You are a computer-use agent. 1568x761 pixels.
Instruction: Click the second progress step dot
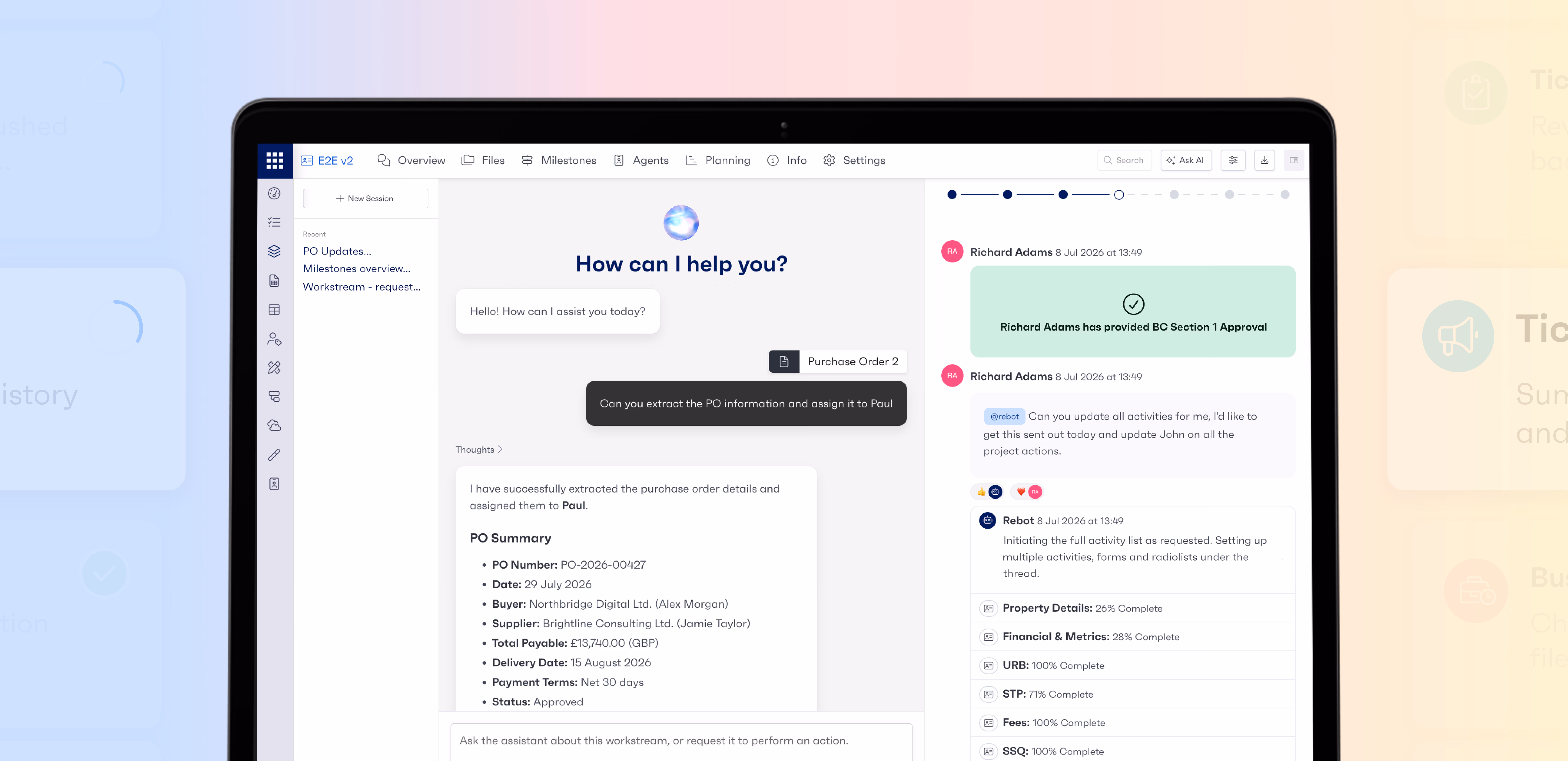(1007, 195)
